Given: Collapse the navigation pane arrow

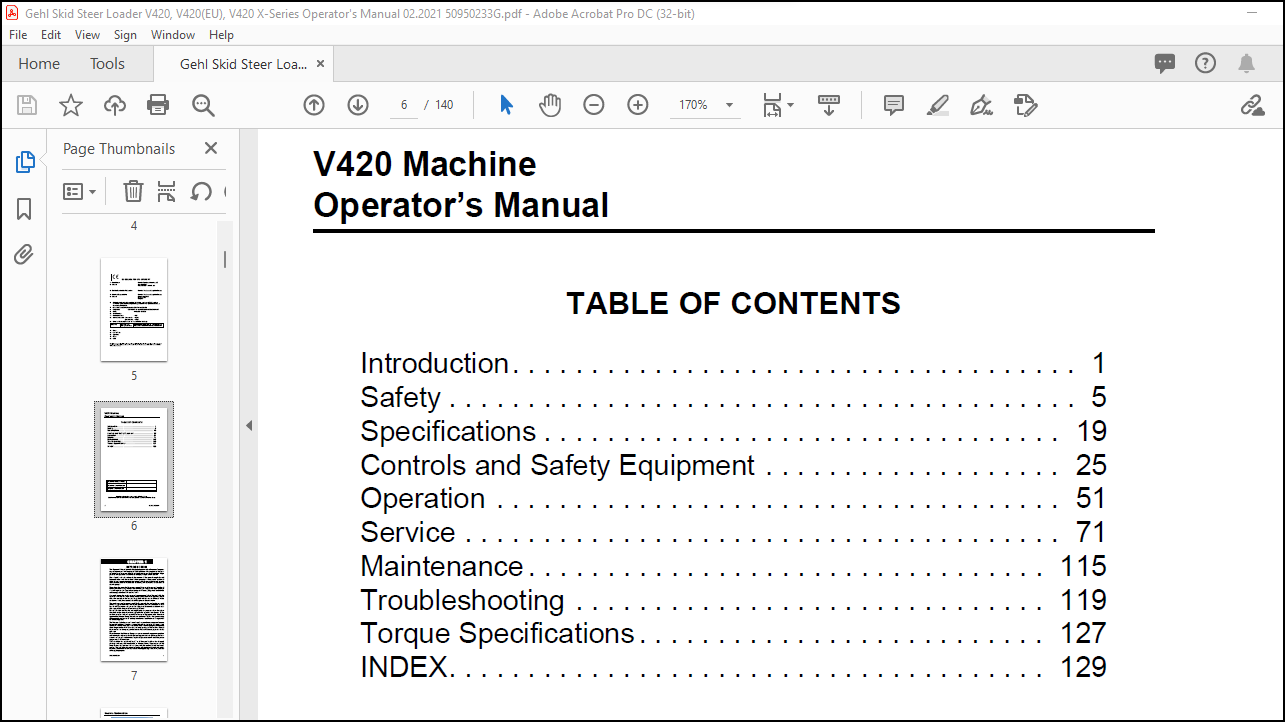Looking at the screenshot, I should 249,426.
